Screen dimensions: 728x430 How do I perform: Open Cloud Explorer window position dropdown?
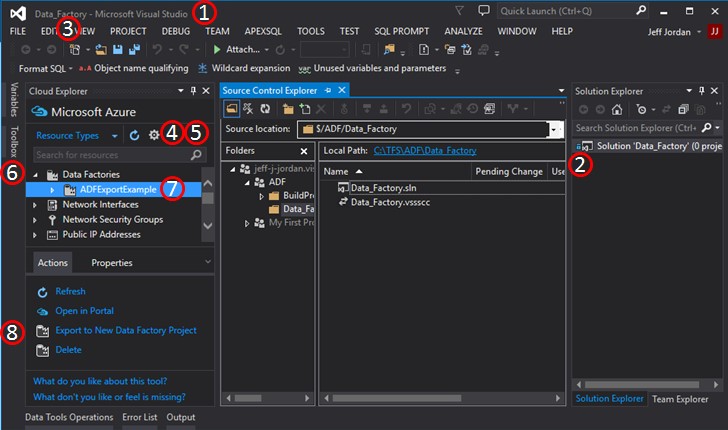tap(181, 91)
